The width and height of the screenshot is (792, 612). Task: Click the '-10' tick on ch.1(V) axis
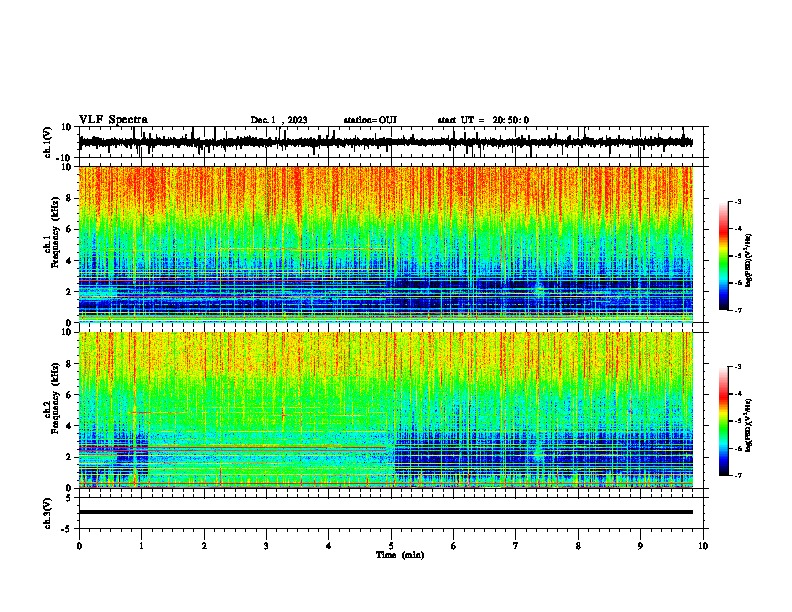pyautogui.click(x=65, y=158)
